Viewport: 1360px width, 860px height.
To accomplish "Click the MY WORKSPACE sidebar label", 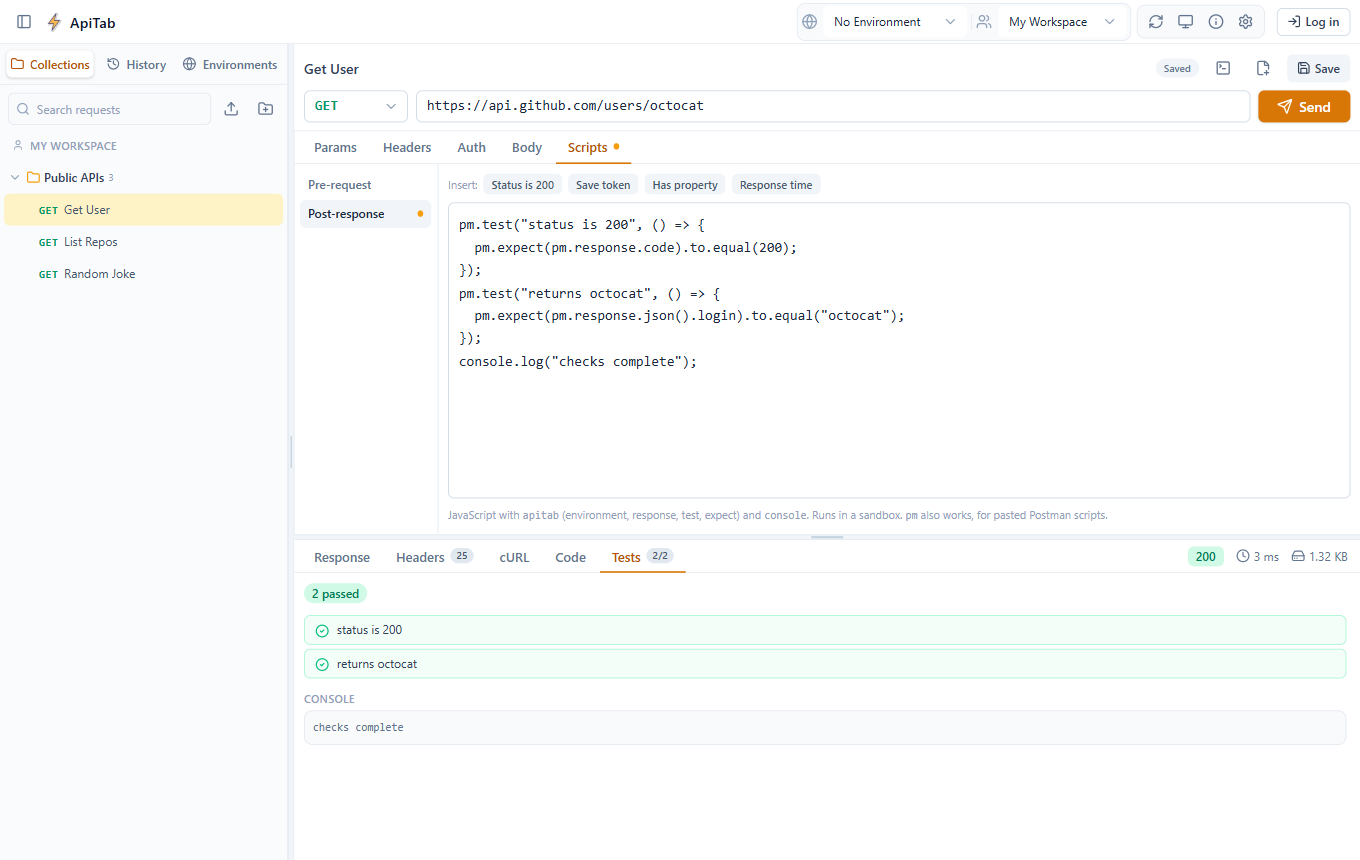I will [73, 146].
